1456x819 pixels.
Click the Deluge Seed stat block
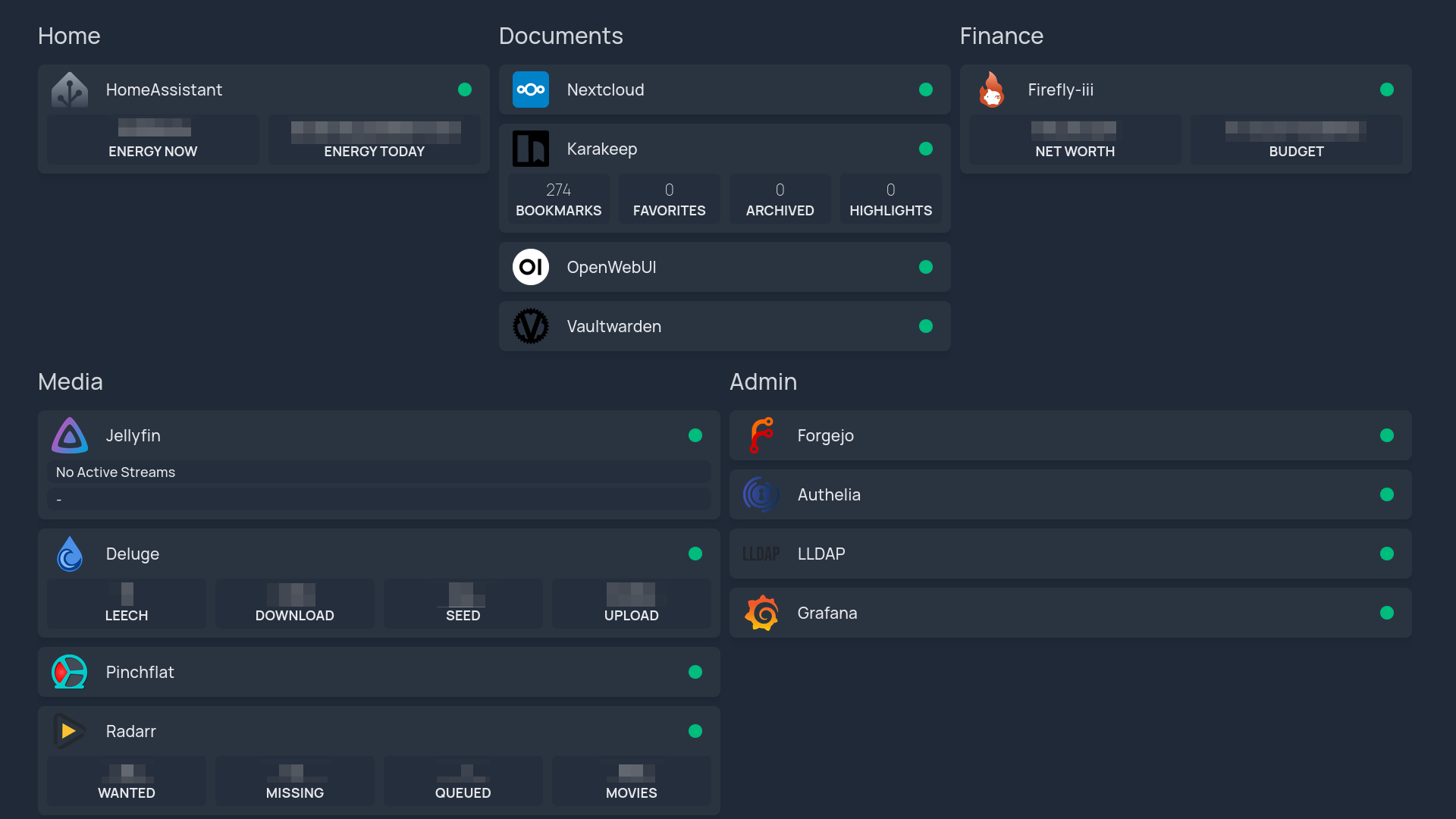(x=463, y=604)
